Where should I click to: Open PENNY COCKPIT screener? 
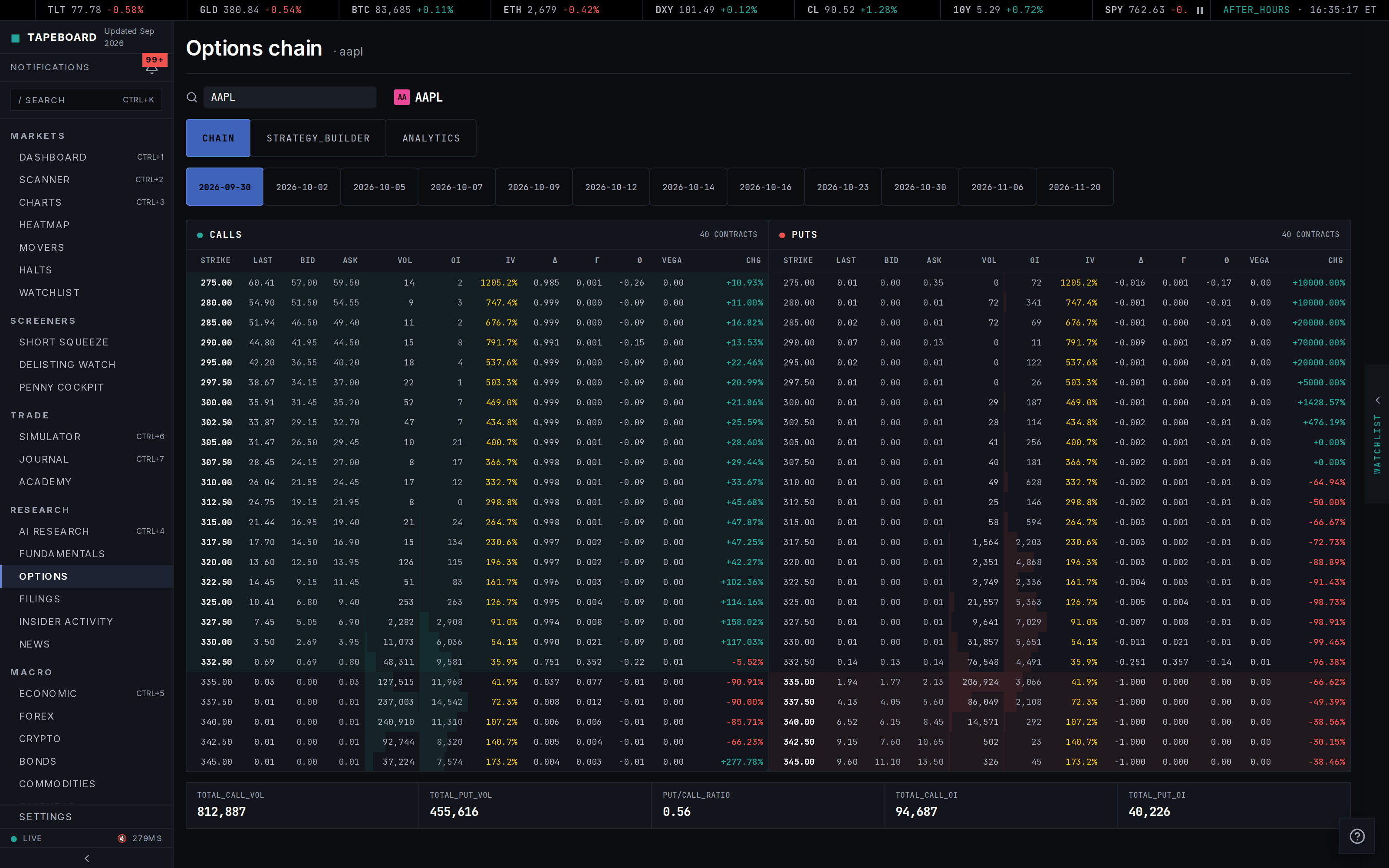87,388
